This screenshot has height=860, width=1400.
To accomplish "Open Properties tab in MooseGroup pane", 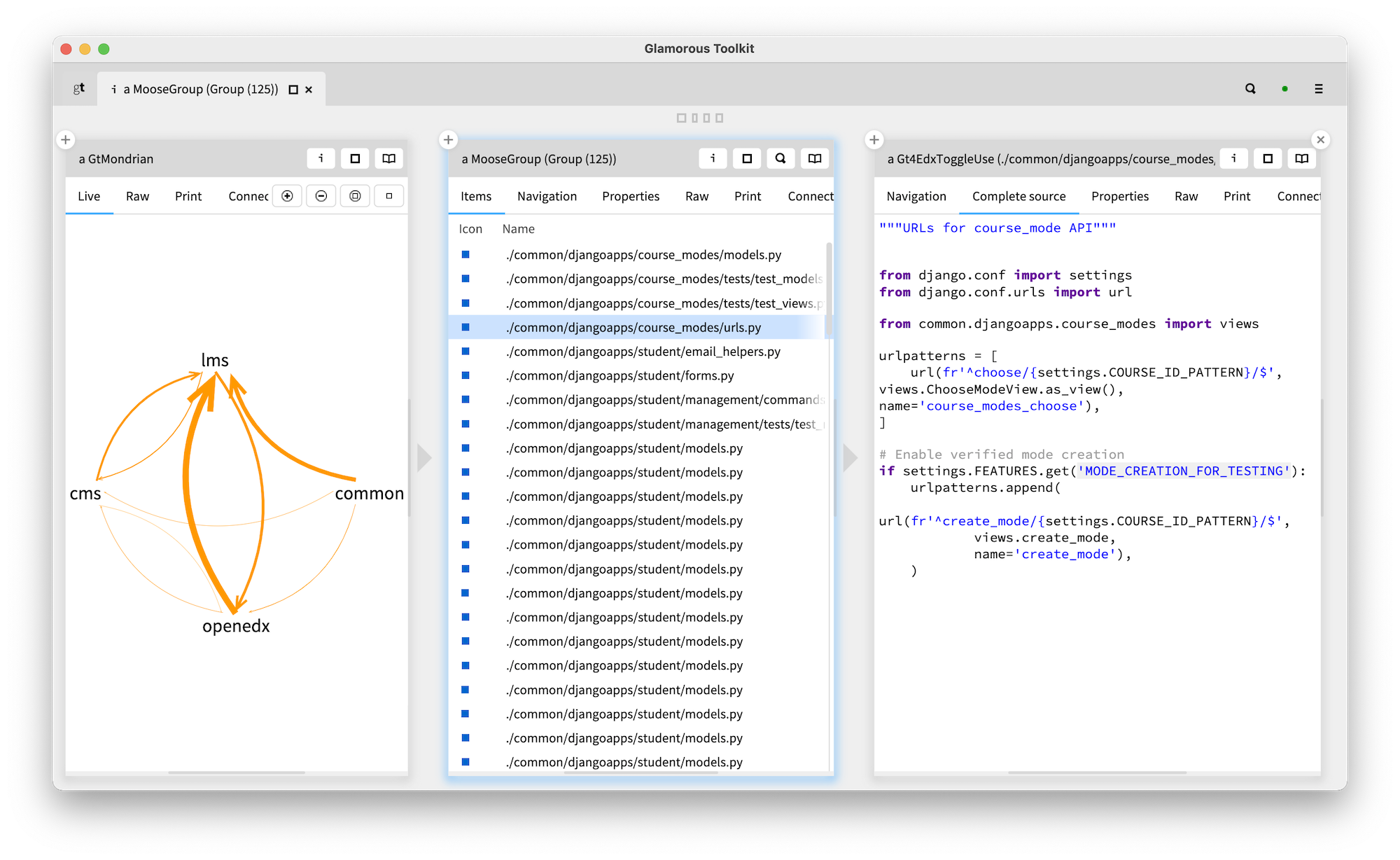I will [631, 196].
